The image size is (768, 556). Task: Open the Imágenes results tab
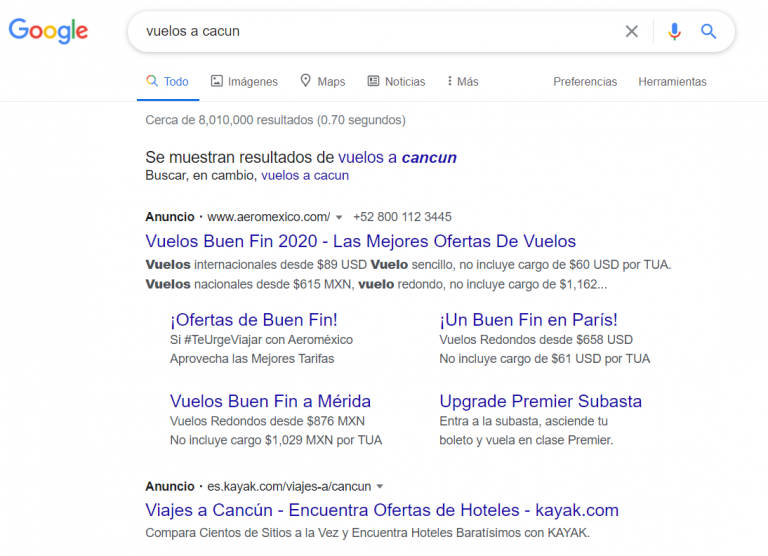click(x=243, y=82)
